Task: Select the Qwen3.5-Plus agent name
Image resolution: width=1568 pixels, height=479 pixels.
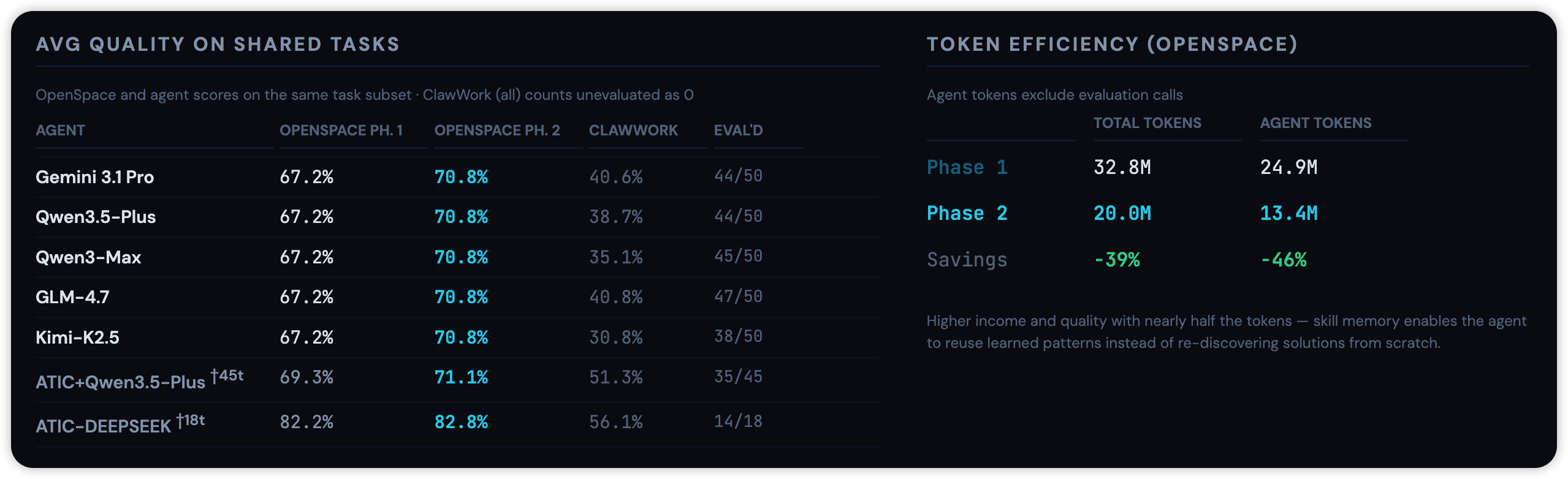Action: point(96,217)
